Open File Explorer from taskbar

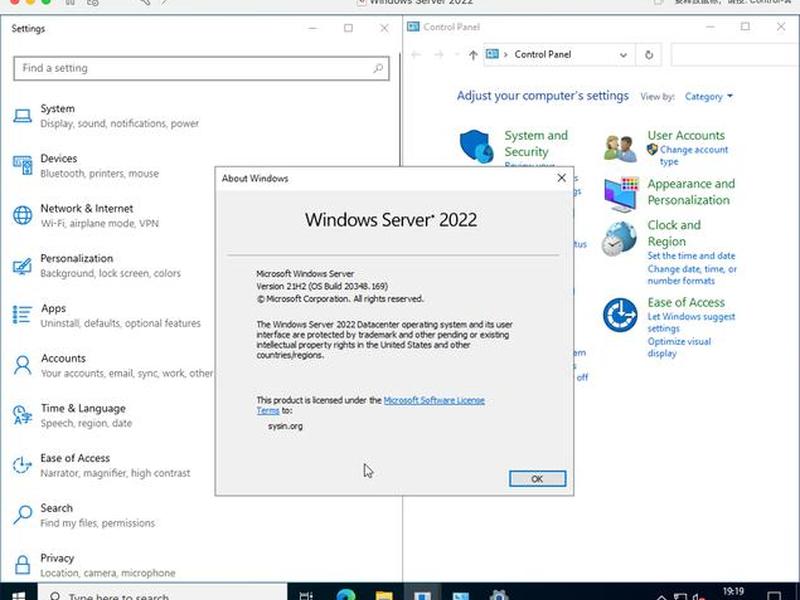pyautogui.click(x=384, y=595)
